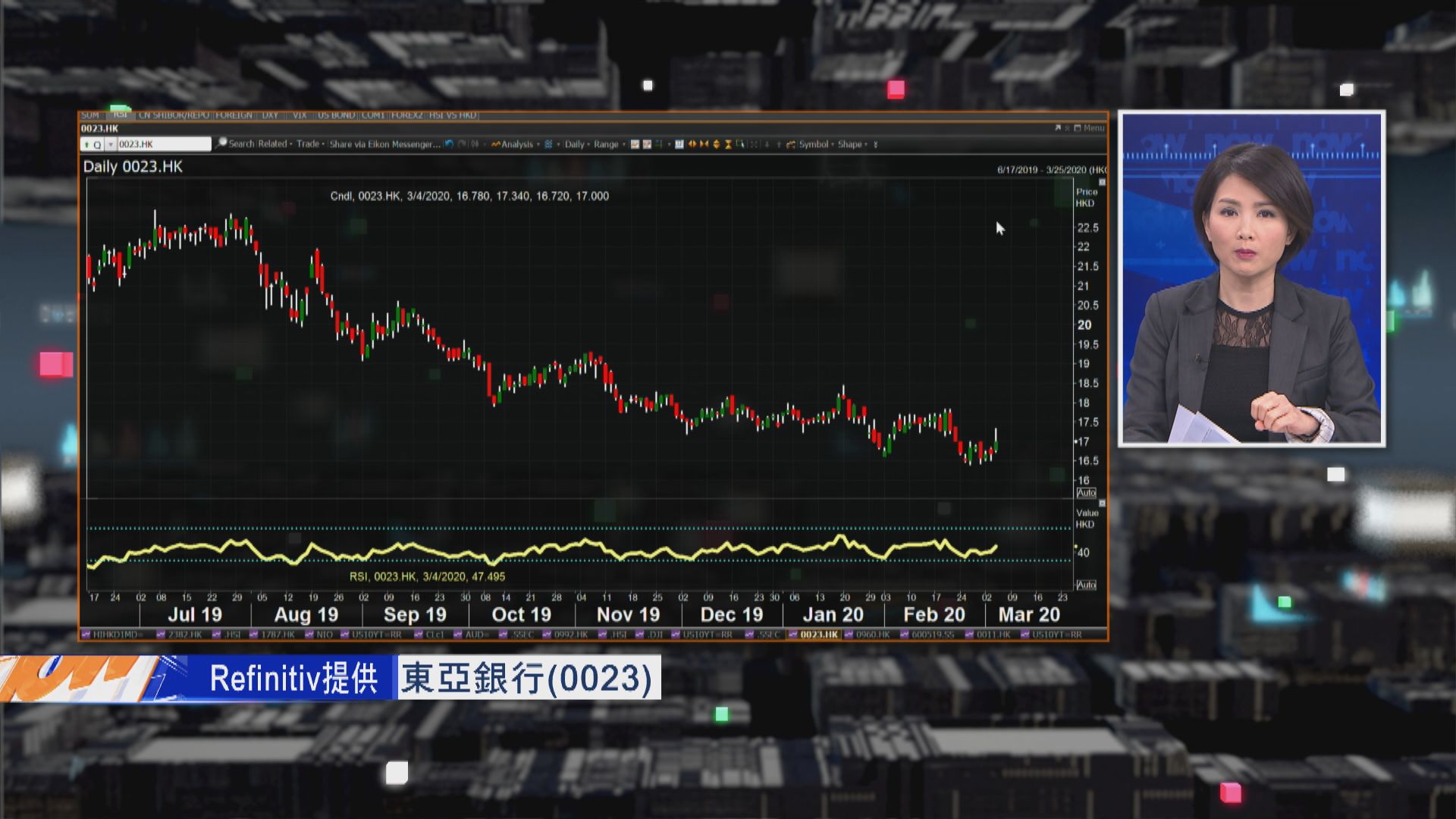Image resolution: width=1456 pixels, height=819 pixels.
Task: Click the Undo arrow icon on the toolbar
Action: click(x=449, y=144)
